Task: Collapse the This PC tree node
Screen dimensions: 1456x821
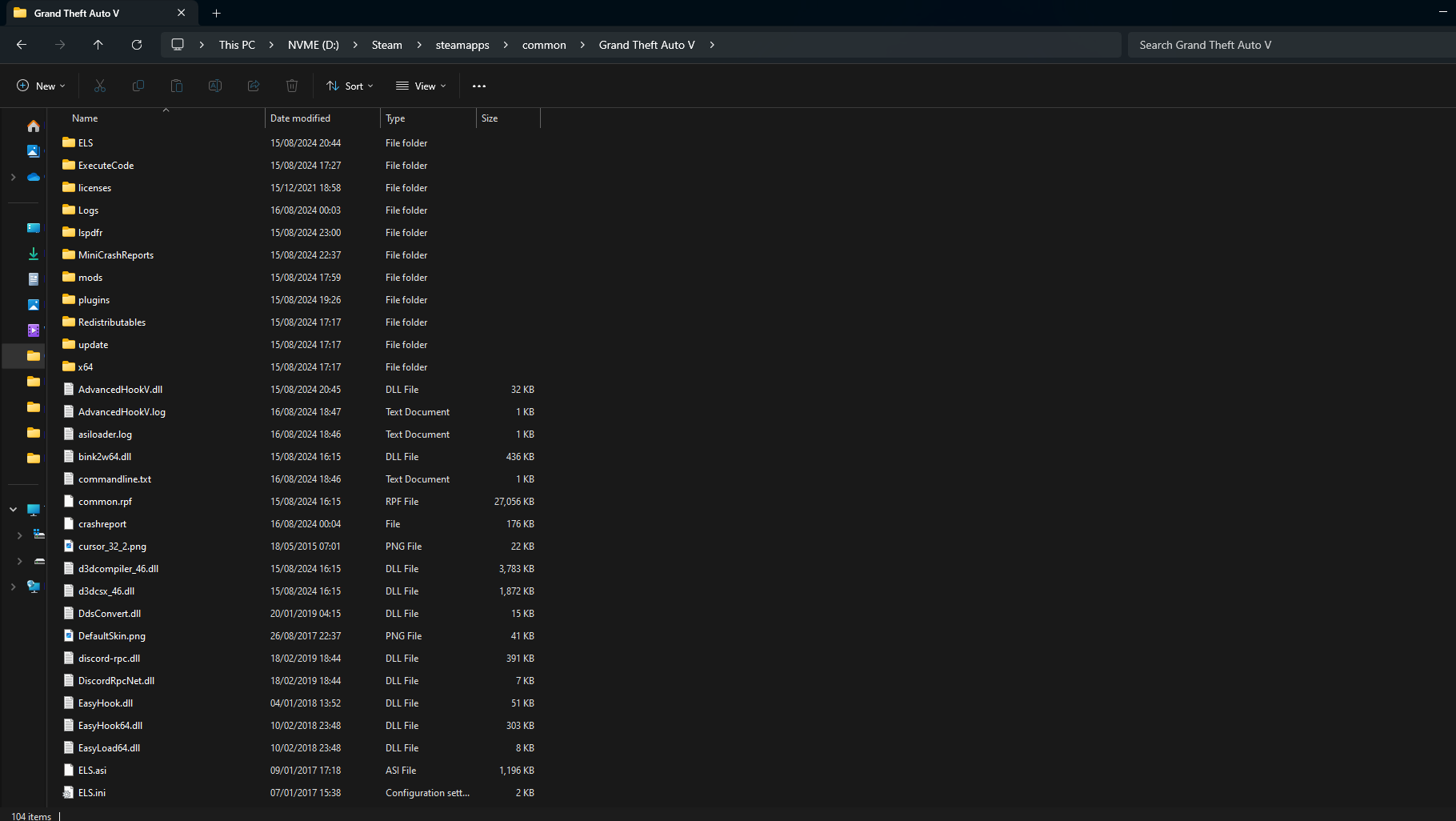Action: pos(13,510)
